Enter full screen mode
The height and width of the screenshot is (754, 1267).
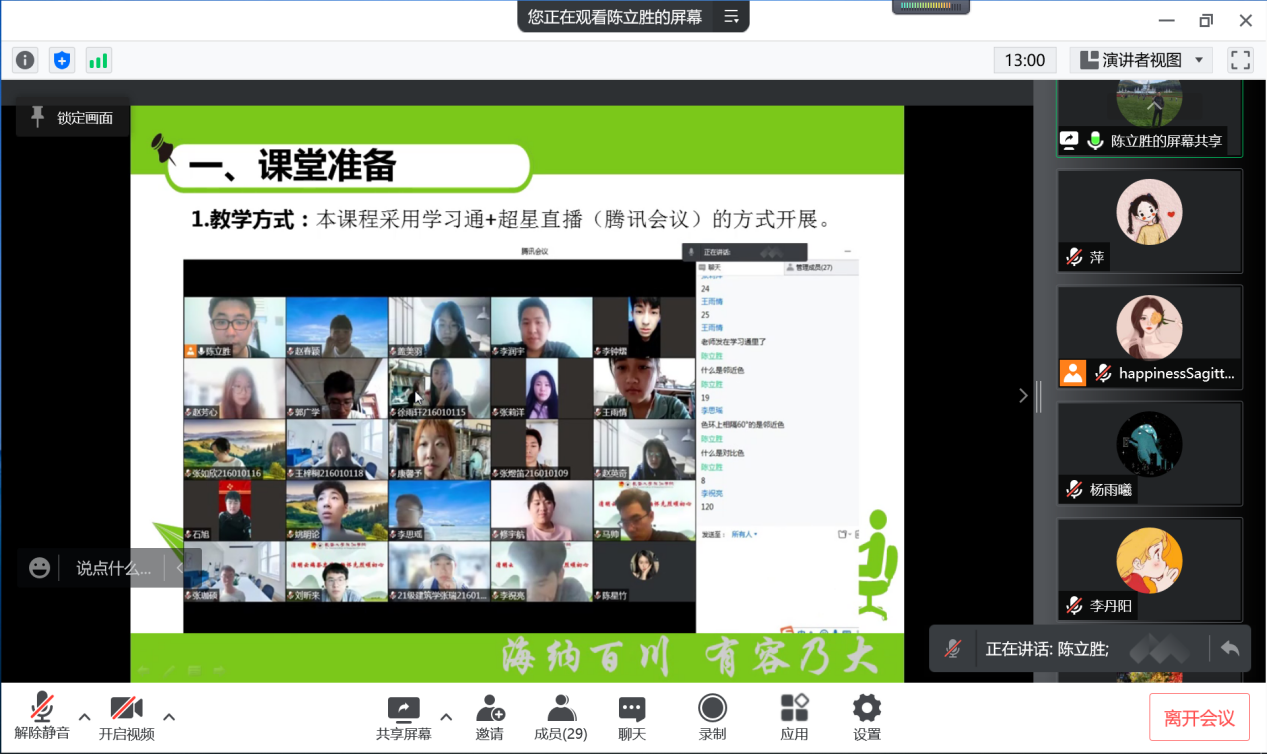(x=1240, y=60)
